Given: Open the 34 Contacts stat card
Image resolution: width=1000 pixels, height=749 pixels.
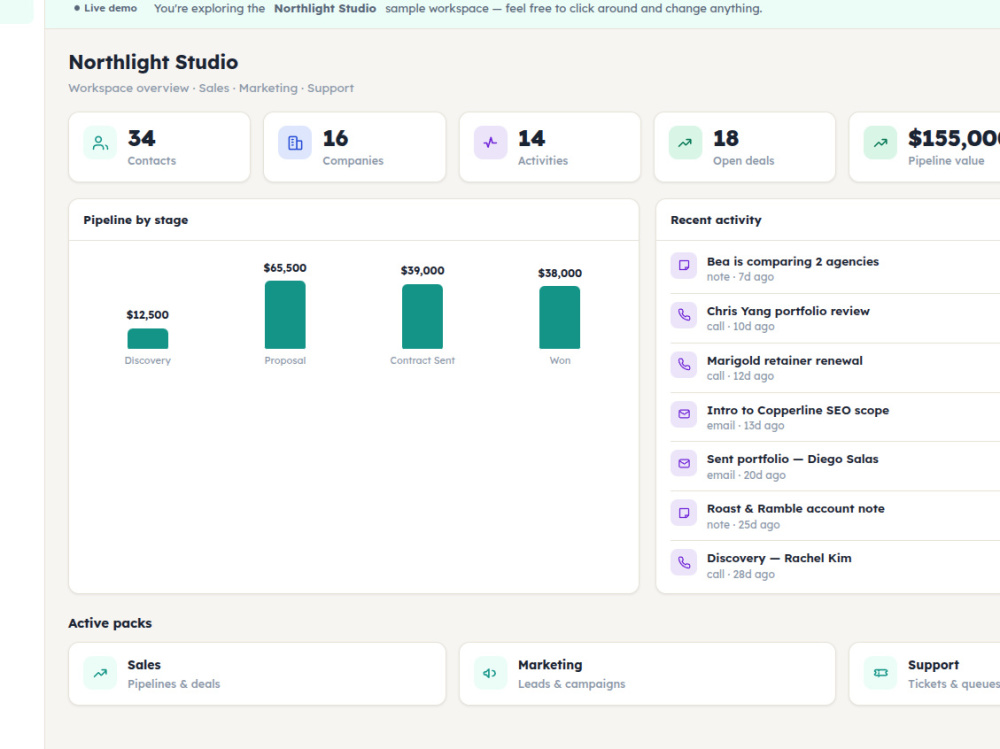Looking at the screenshot, I should point(159,147).
